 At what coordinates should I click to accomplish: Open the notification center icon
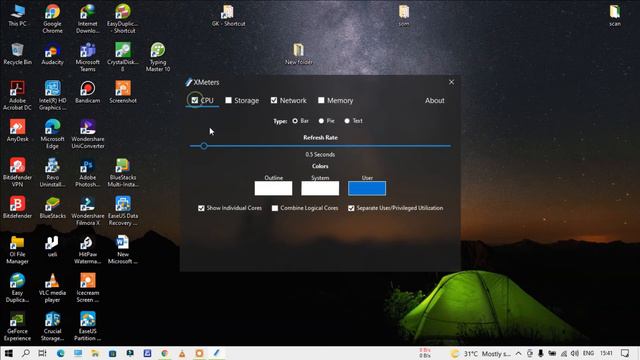pyautogui.click(x=625, y=353)
